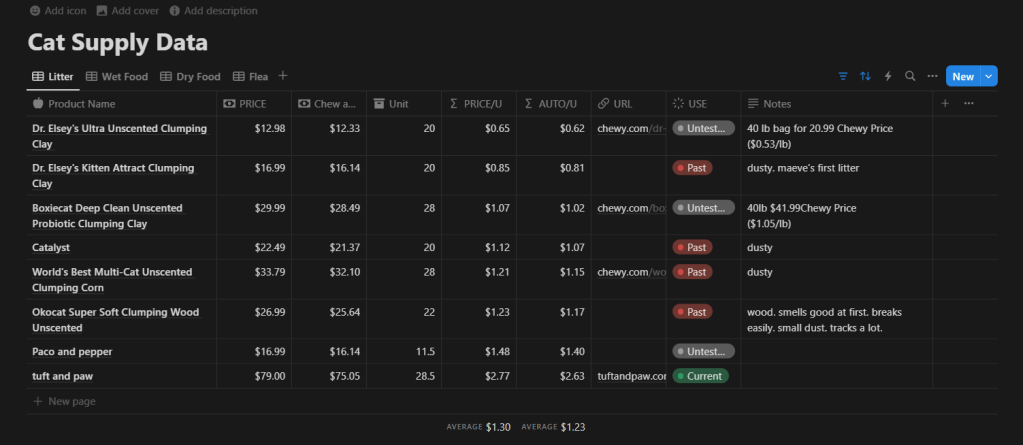Click the sort arrows icon

tap(865, 76)
